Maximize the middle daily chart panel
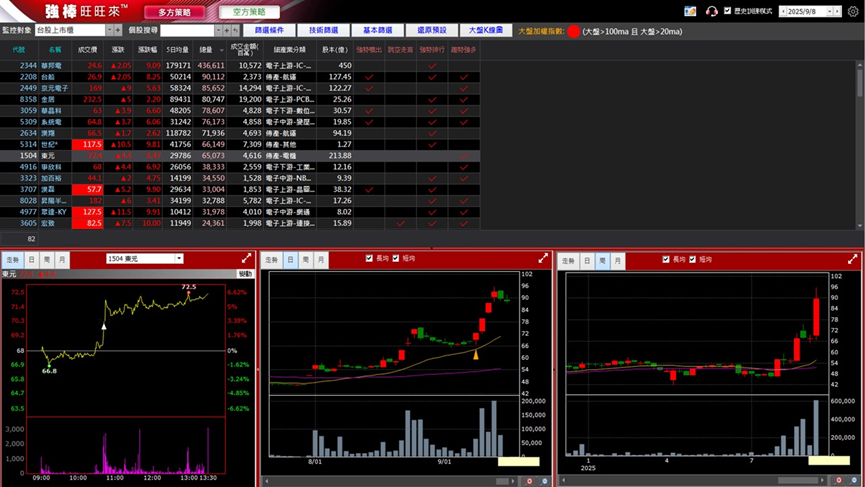This screenshot has width=865, height=487. pos(543,259)
